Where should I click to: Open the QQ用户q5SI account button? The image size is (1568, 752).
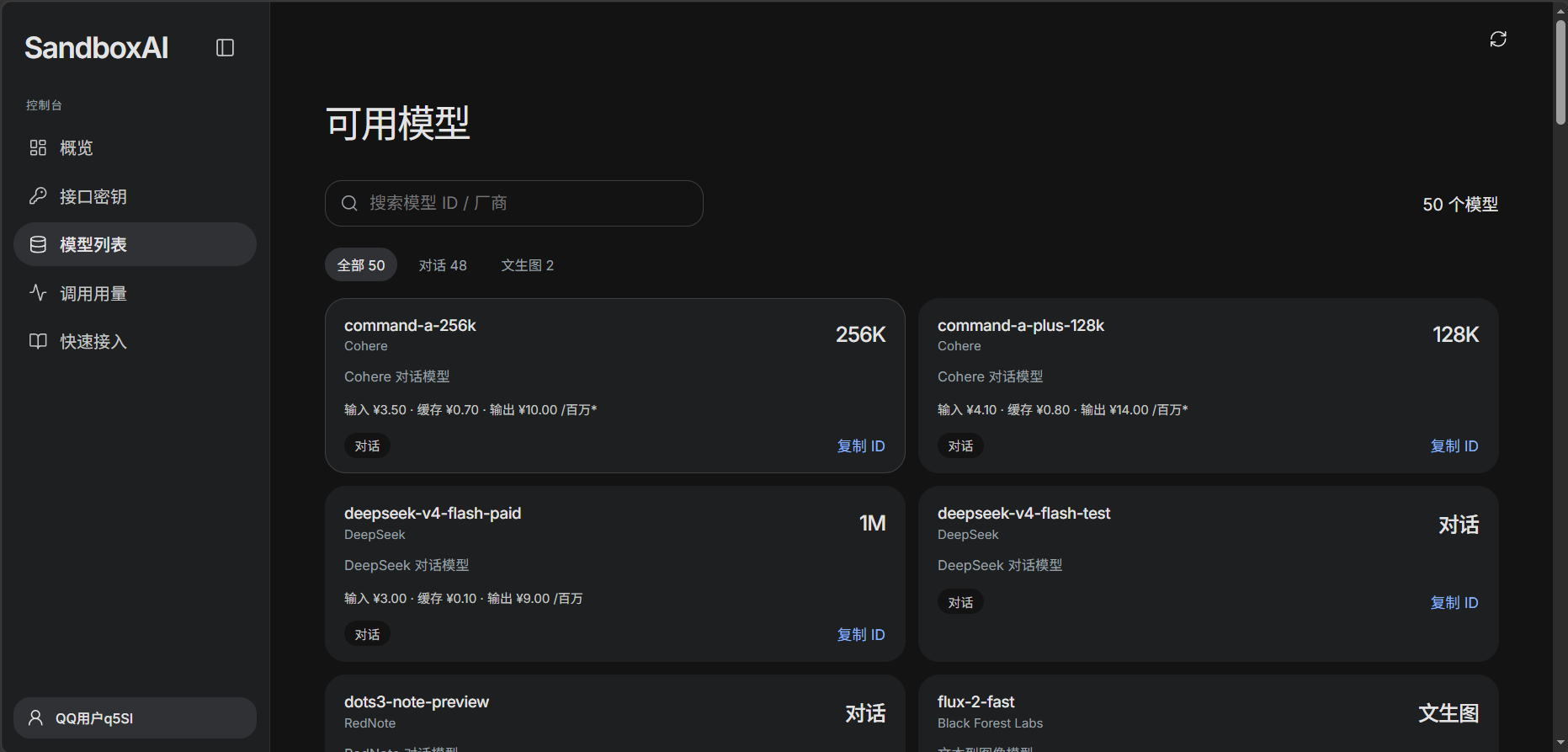(x=135, y=717)
